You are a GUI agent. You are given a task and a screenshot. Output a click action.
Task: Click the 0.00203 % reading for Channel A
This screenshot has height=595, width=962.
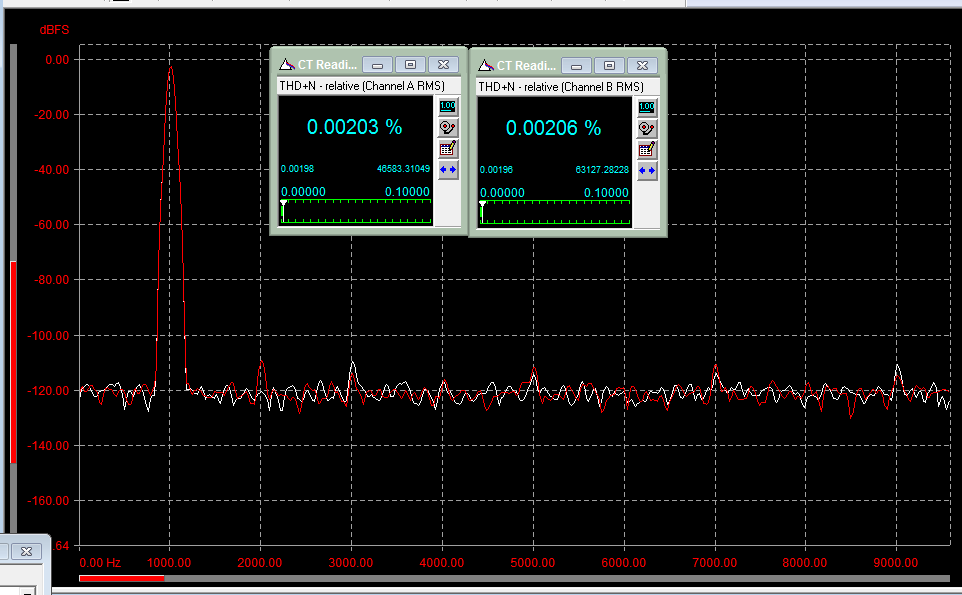pos(355,127)
